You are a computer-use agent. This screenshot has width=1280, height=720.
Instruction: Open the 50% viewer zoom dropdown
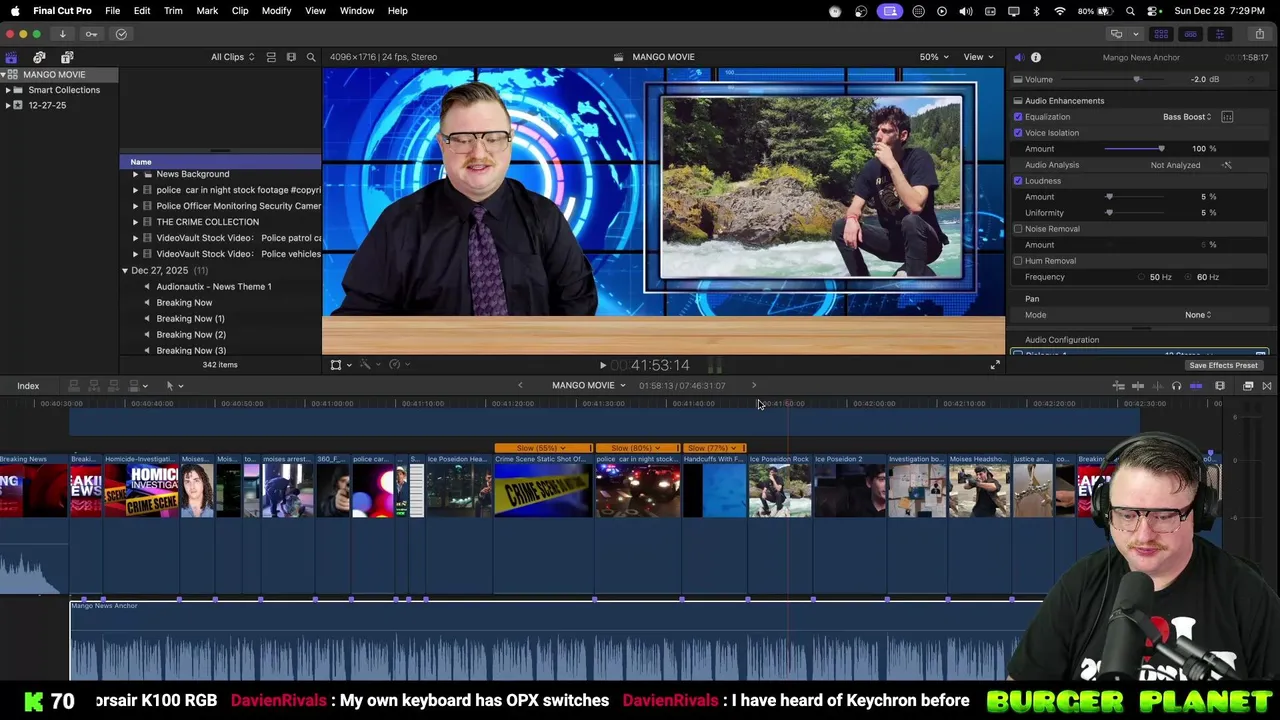[935, 57]
